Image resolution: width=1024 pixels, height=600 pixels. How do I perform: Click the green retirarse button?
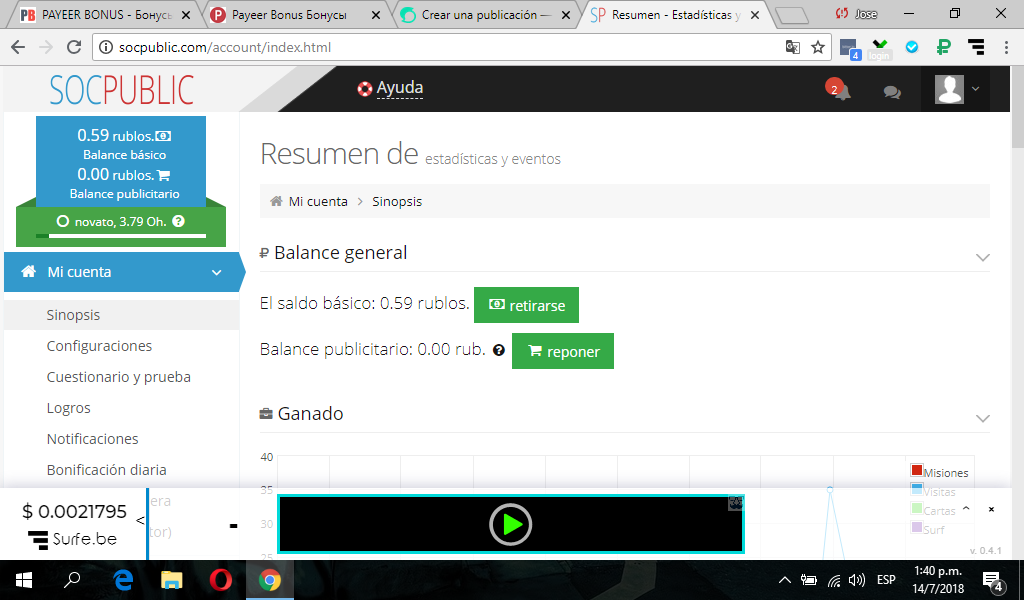click(526, 305)
